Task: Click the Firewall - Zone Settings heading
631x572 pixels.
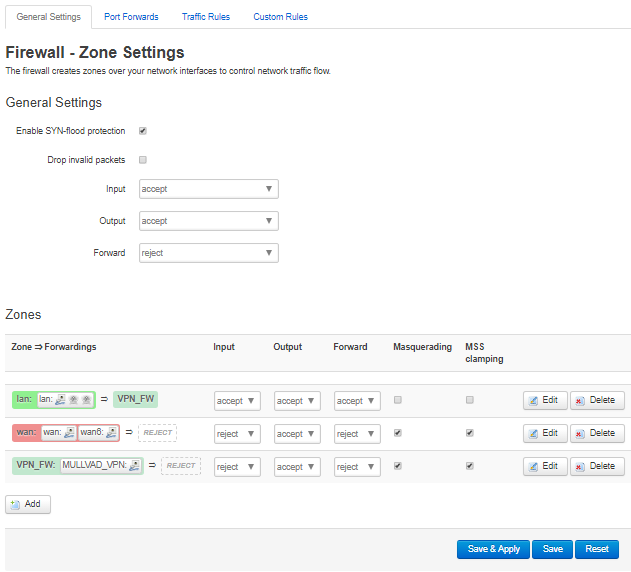Action: [95, 52]
